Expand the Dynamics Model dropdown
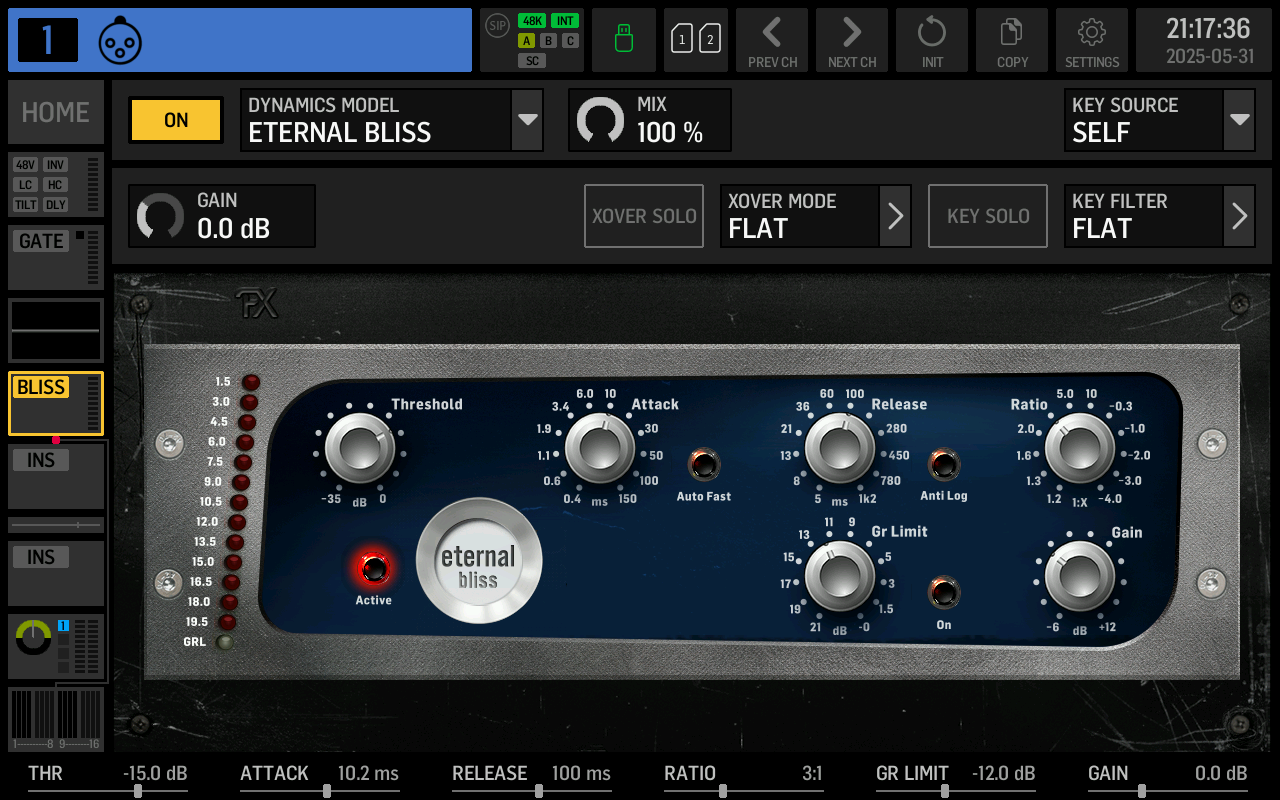The image size is (1280, 800). [x=527, y=120]
